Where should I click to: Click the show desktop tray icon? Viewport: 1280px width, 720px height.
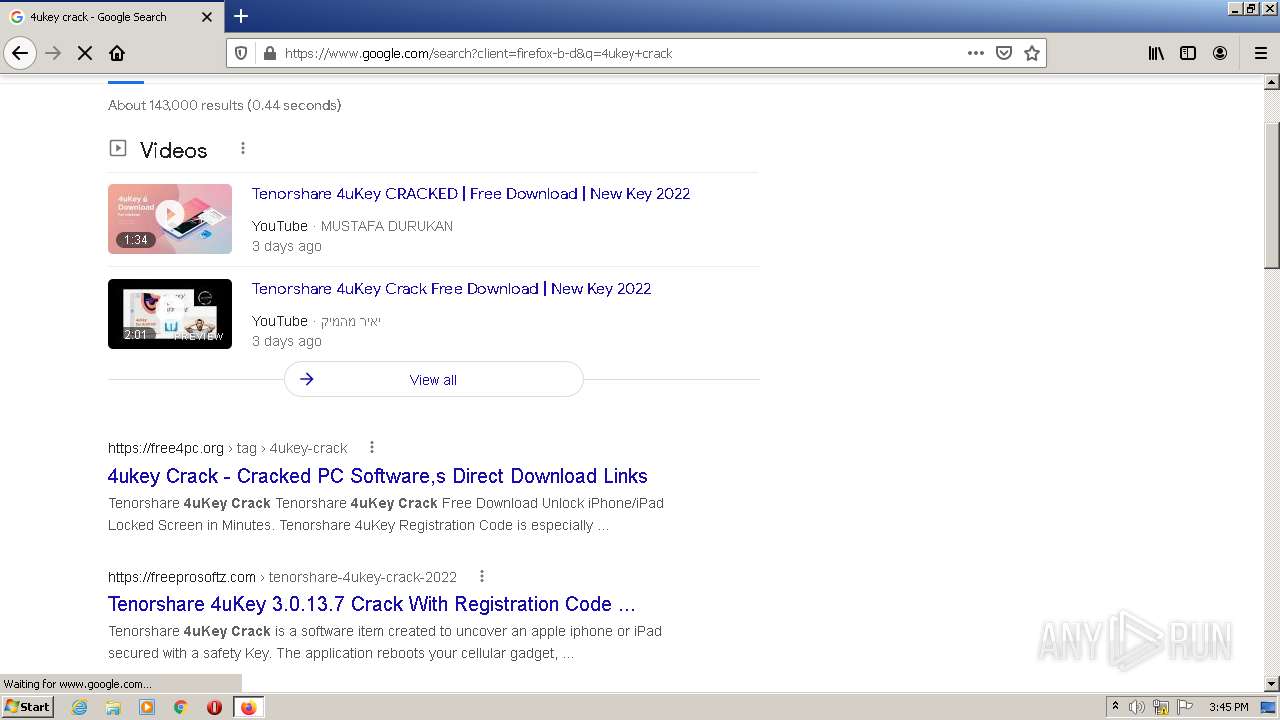click(1269, 707)
